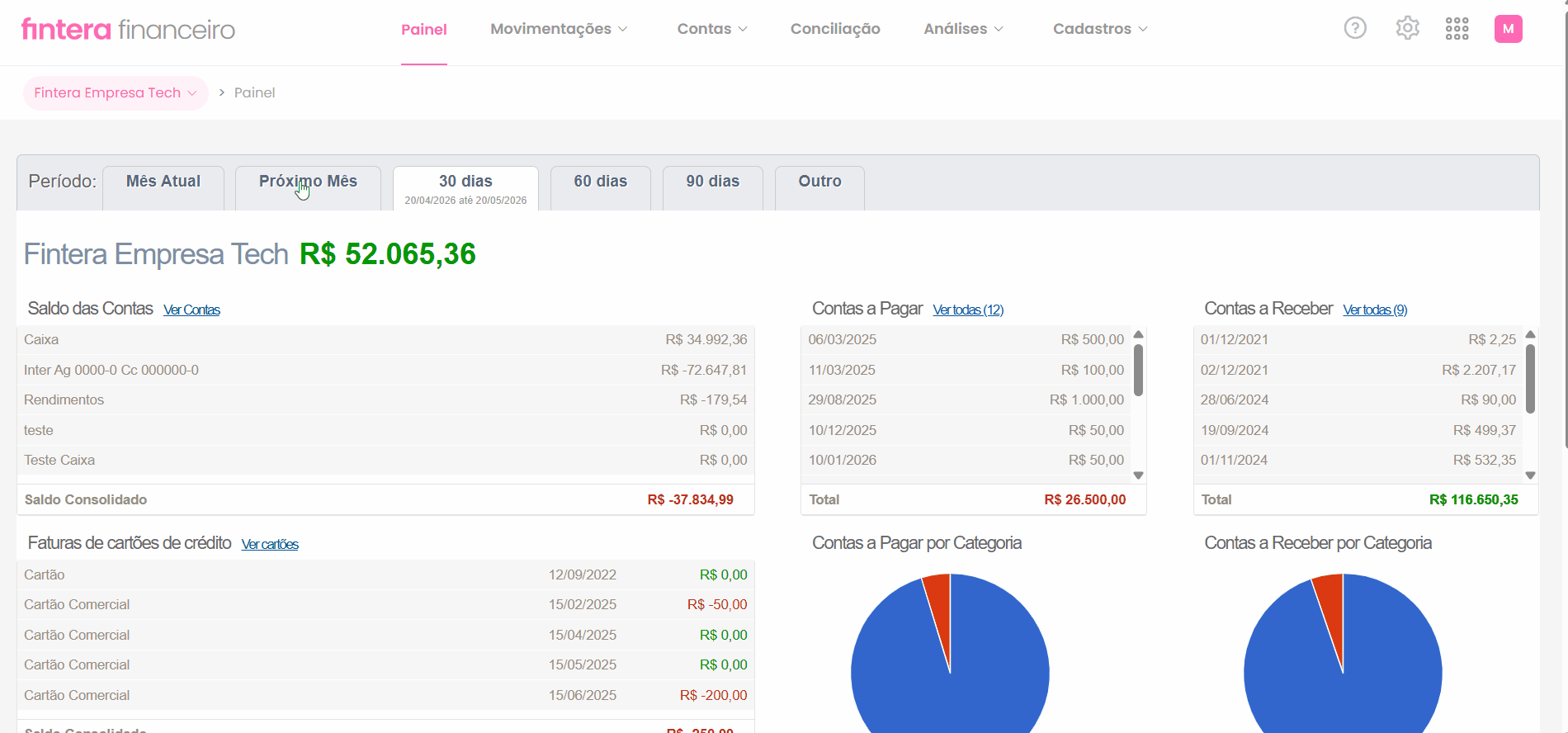Click the R$ 116.650,35 receivable total
This screenshot has width=1568, height=733.
[x=1473, y=500]
